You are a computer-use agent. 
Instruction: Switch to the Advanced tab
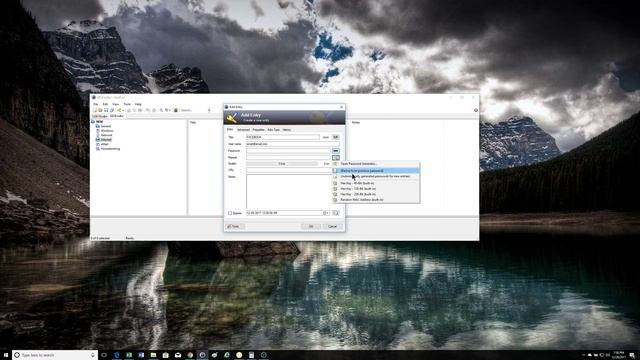coord(243,130)
